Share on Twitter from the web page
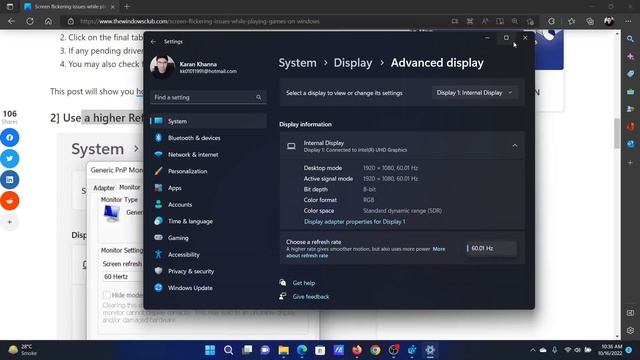Image resolution: width=640 pixels, height=360 pixels. (x=9, y=158)
